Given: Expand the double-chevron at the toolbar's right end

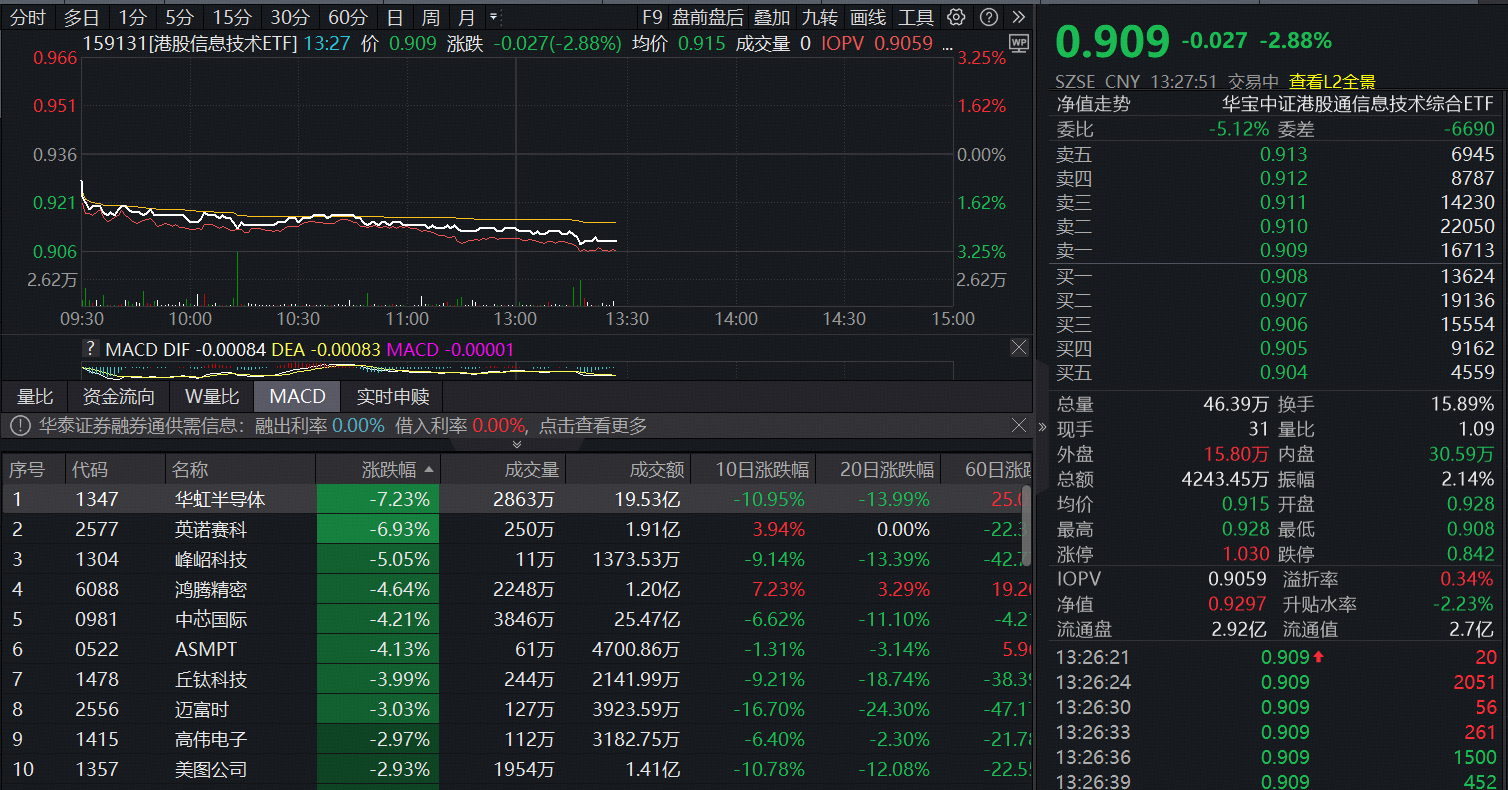Looking at the screenshot, I should point(1018,17).
